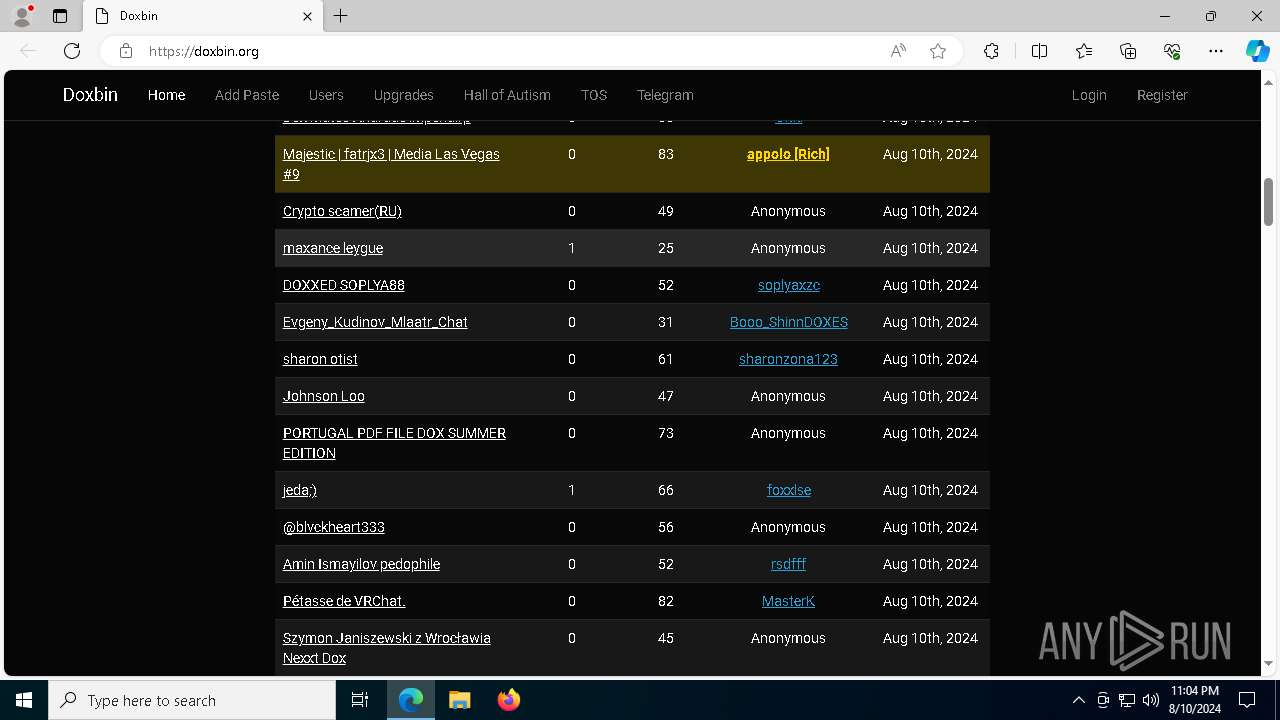
Task: Open Settings and more ellipsis menu
Action: click(1216, 51)
